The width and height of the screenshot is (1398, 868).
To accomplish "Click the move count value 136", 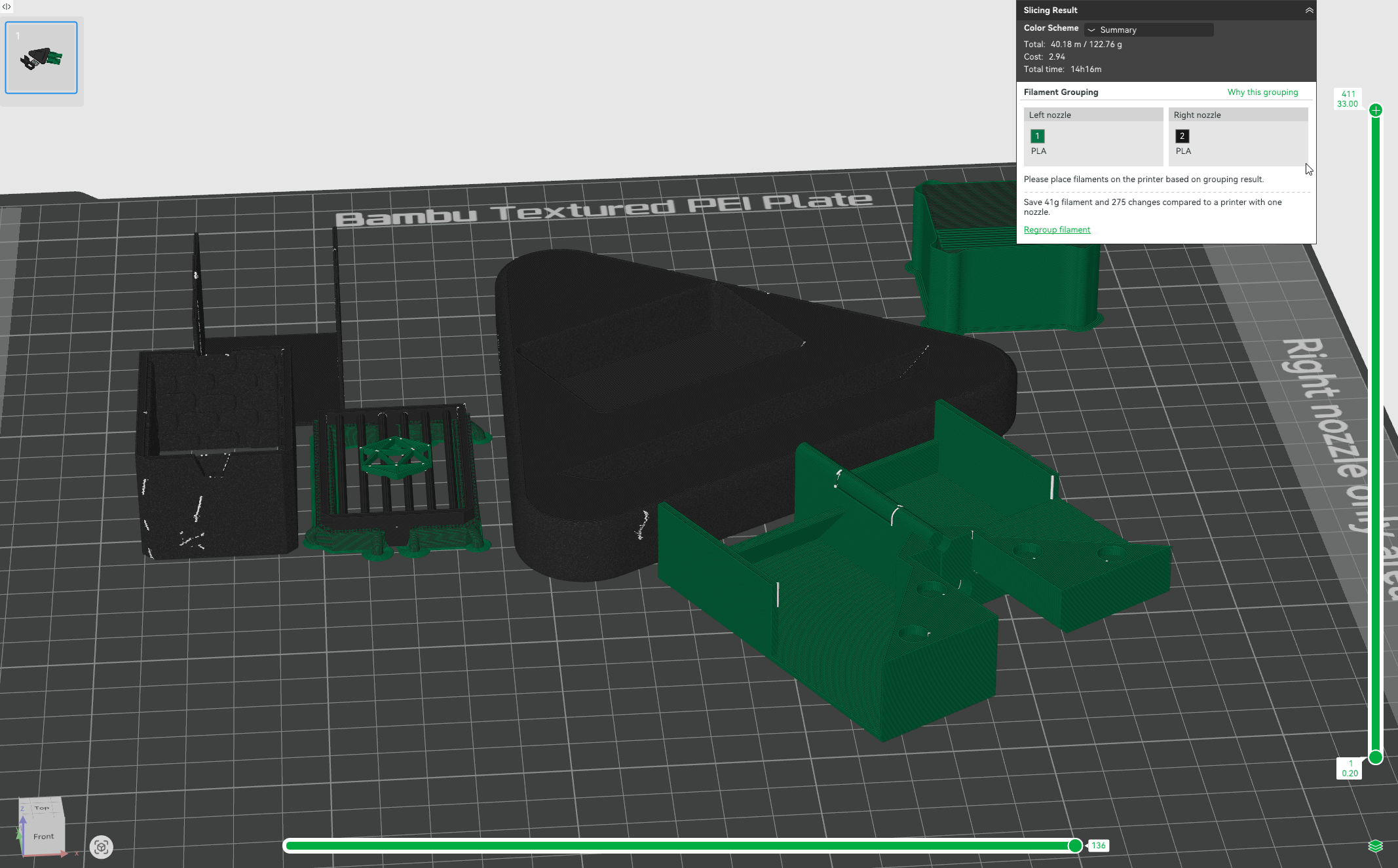I will (1098, 846).
